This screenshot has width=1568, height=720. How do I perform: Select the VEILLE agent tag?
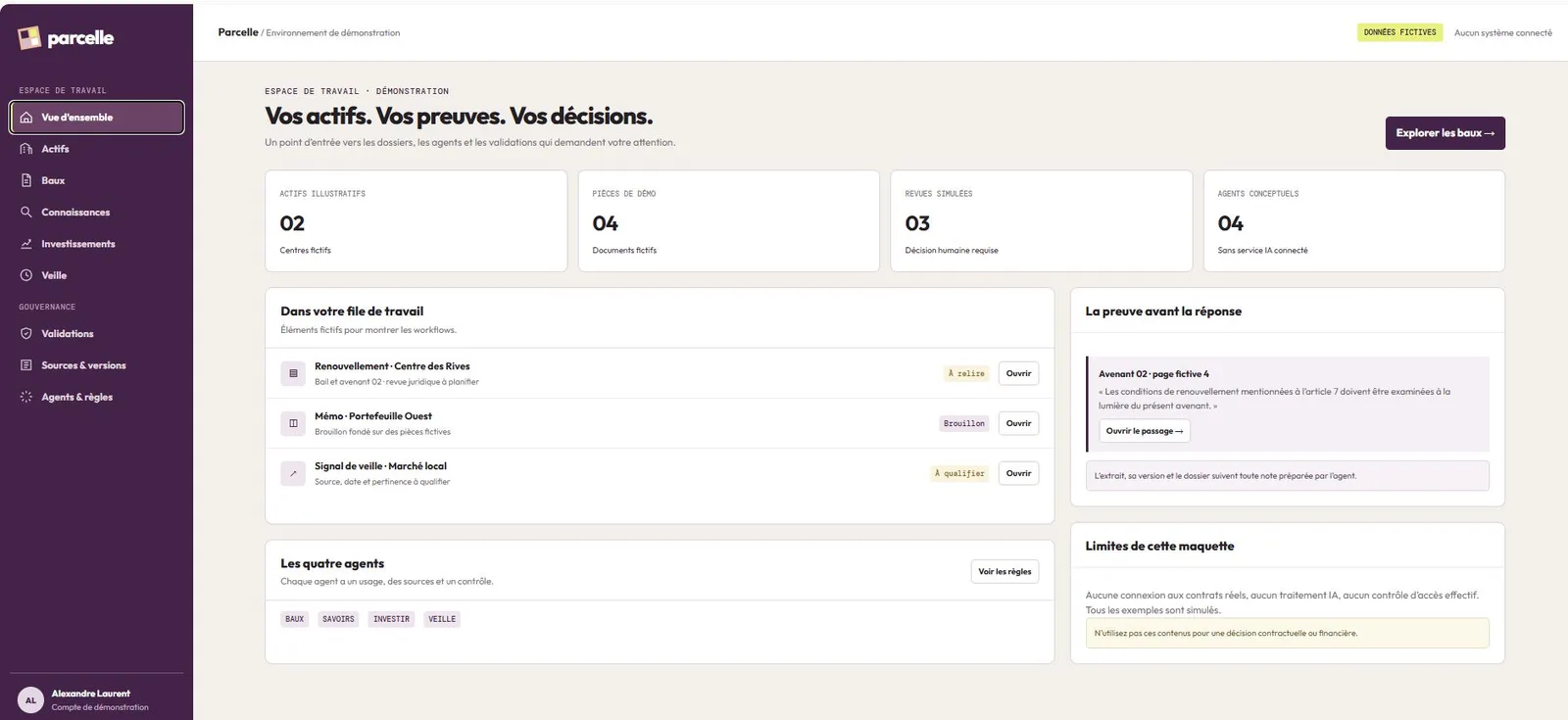click(x=442, y=619)
